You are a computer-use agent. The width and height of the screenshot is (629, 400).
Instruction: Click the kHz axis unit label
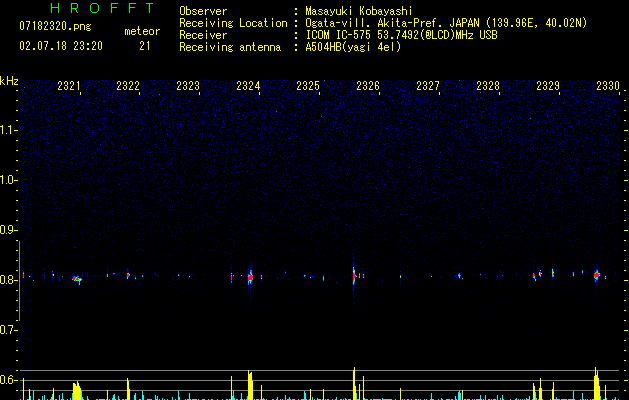pos(9,81)
